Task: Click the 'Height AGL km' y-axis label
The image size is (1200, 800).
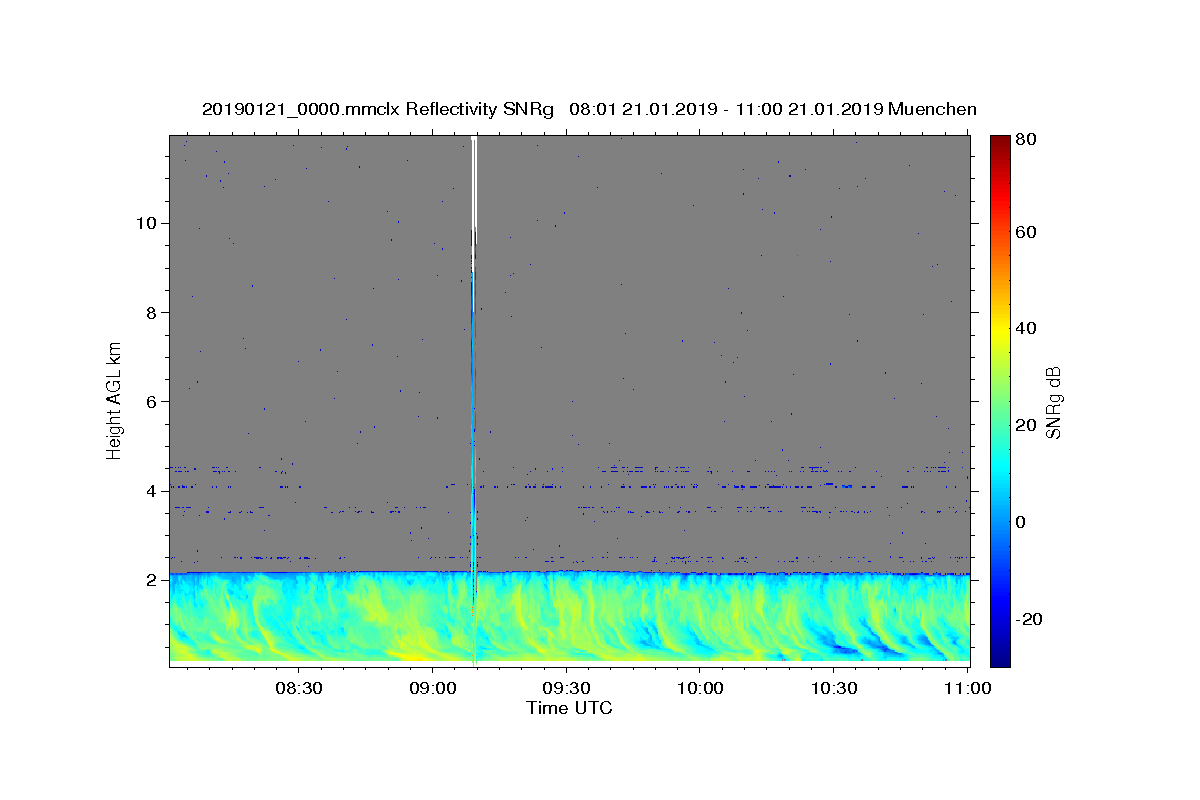Action: tap(114, 399)
